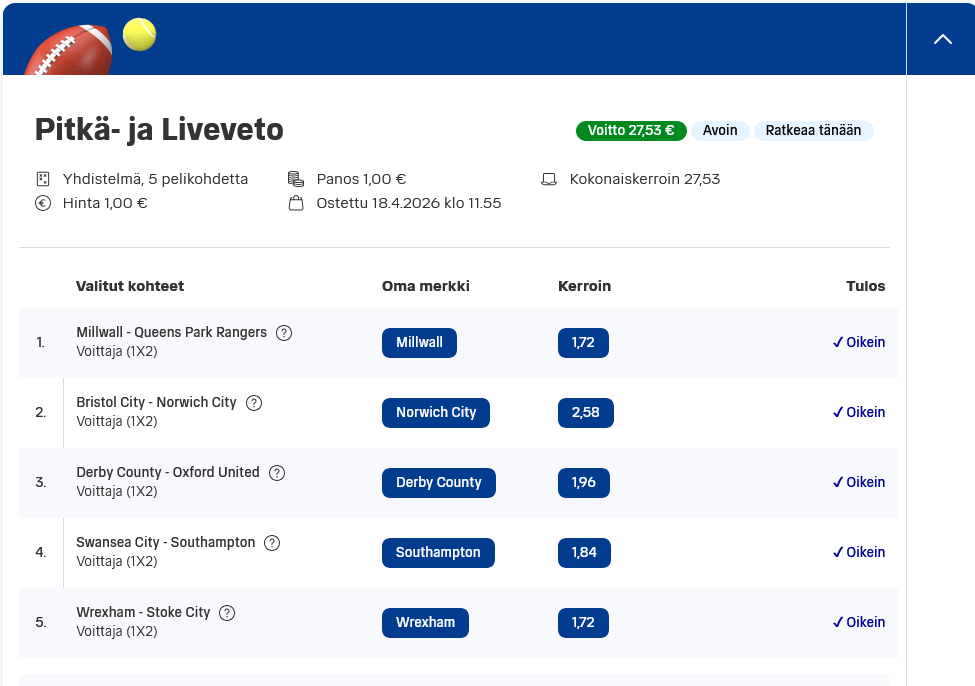Viewport: 975px width, 686px height.
Task: Click Oikein result in Bristol City row
Action: click(859, 413)
